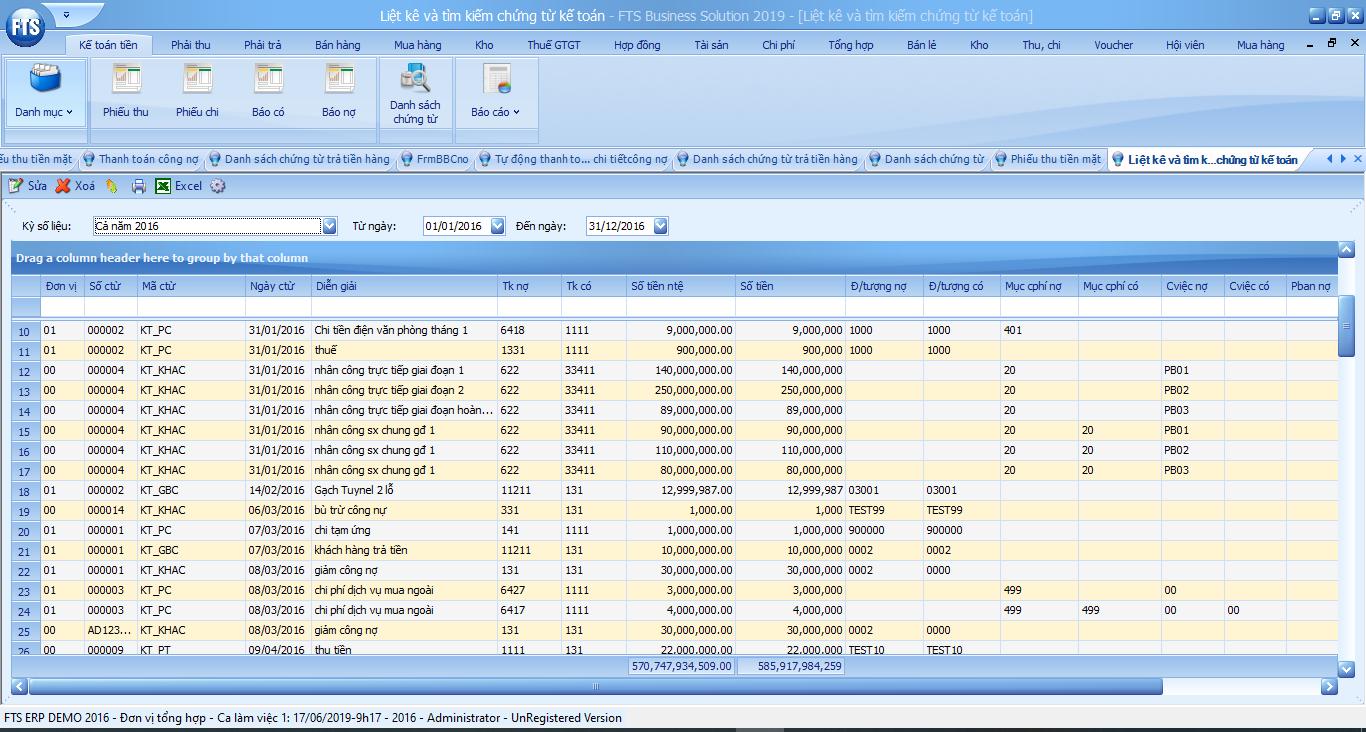Select row 18 Gạch Tuynel 2 lỗ
This screenshot has width=1366, height=732.
(674, 490)
